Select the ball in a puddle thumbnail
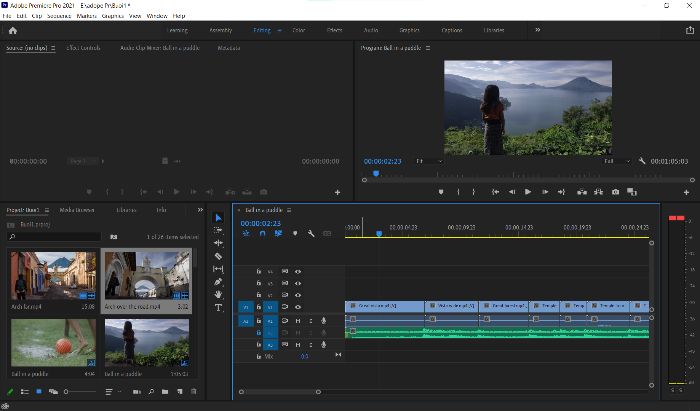Screen dimensions: 700x411 click(x=54, y=343)
